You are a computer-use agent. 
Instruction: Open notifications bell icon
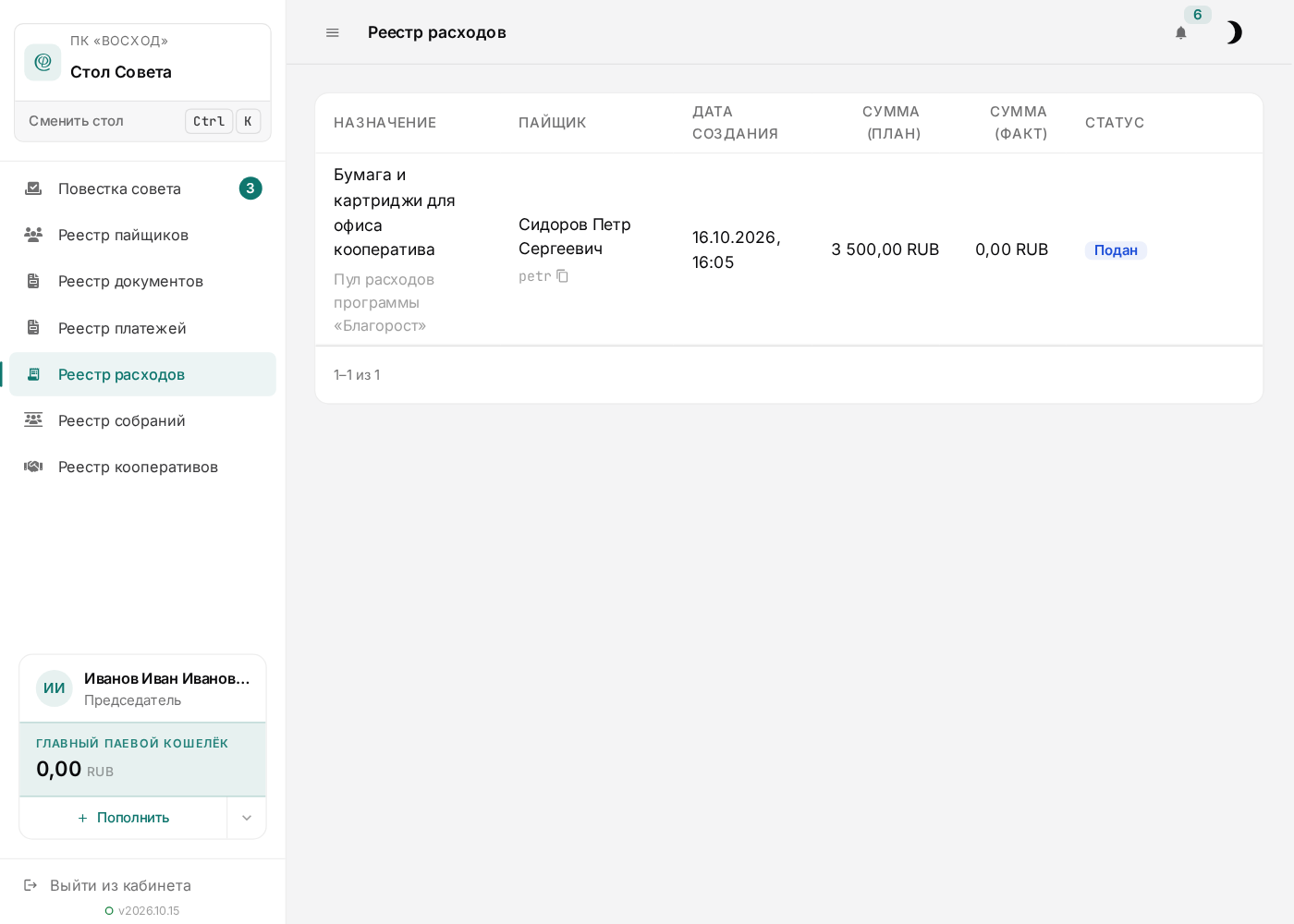click(x=1180, y=32)
